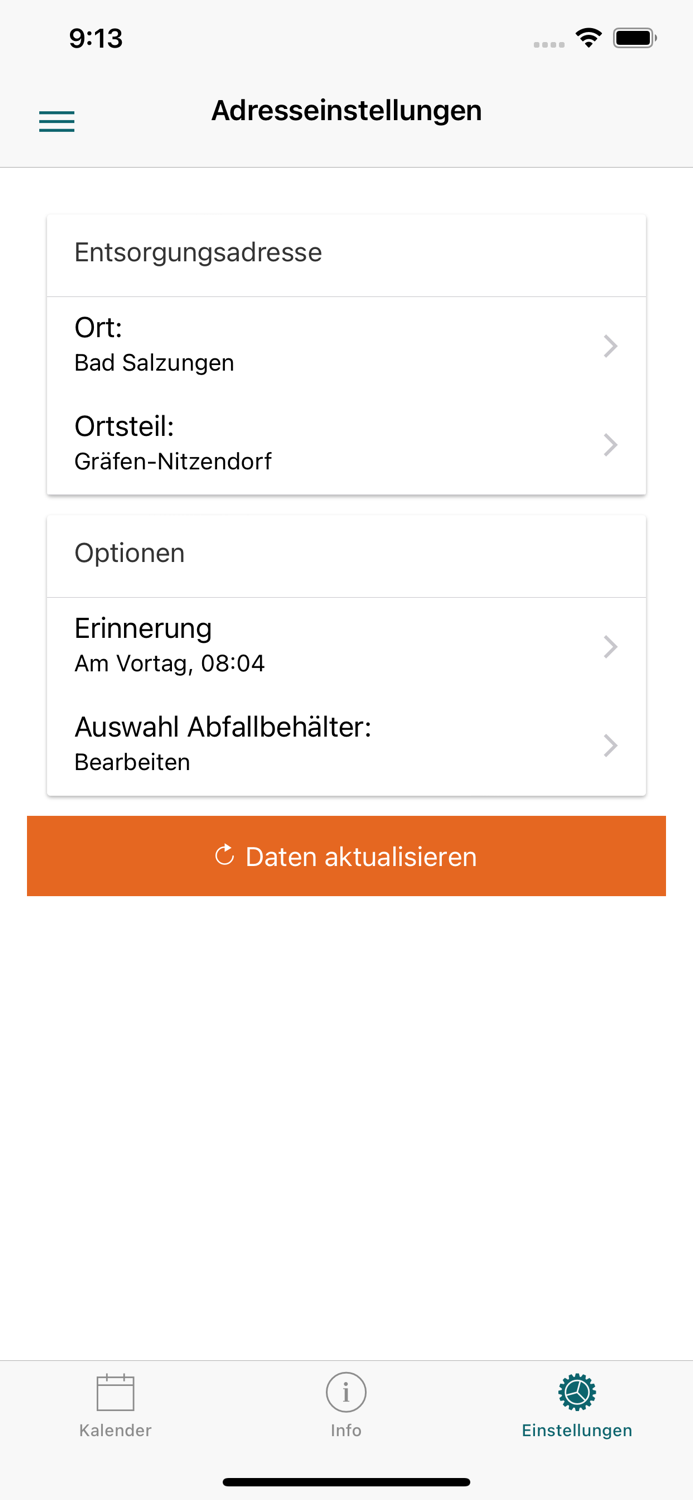Tap the Info icon in bottom bar
This screenshot has height=1500, width=693.
click(x=345, y=1390)
